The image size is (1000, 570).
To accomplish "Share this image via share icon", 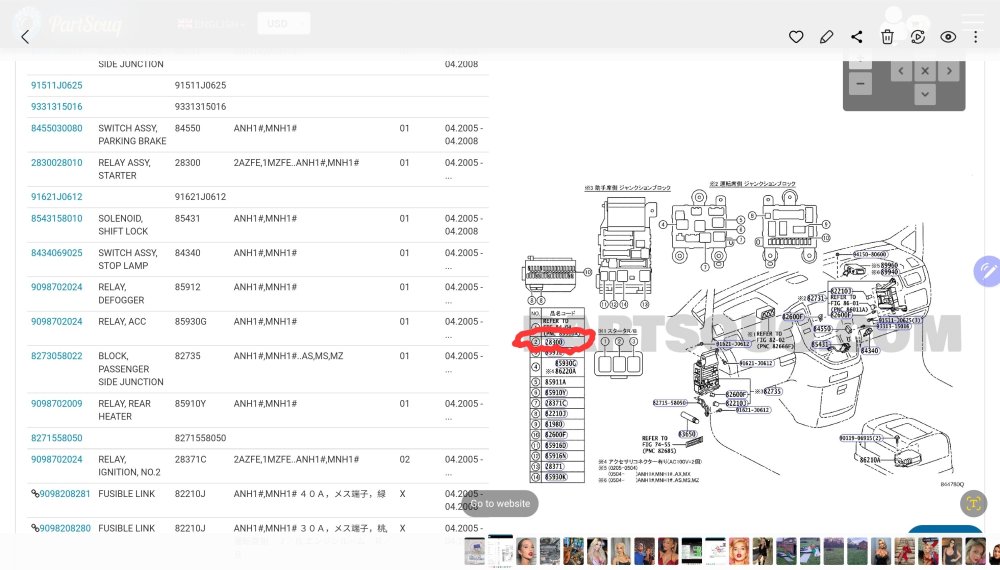I will coord(857,37).
